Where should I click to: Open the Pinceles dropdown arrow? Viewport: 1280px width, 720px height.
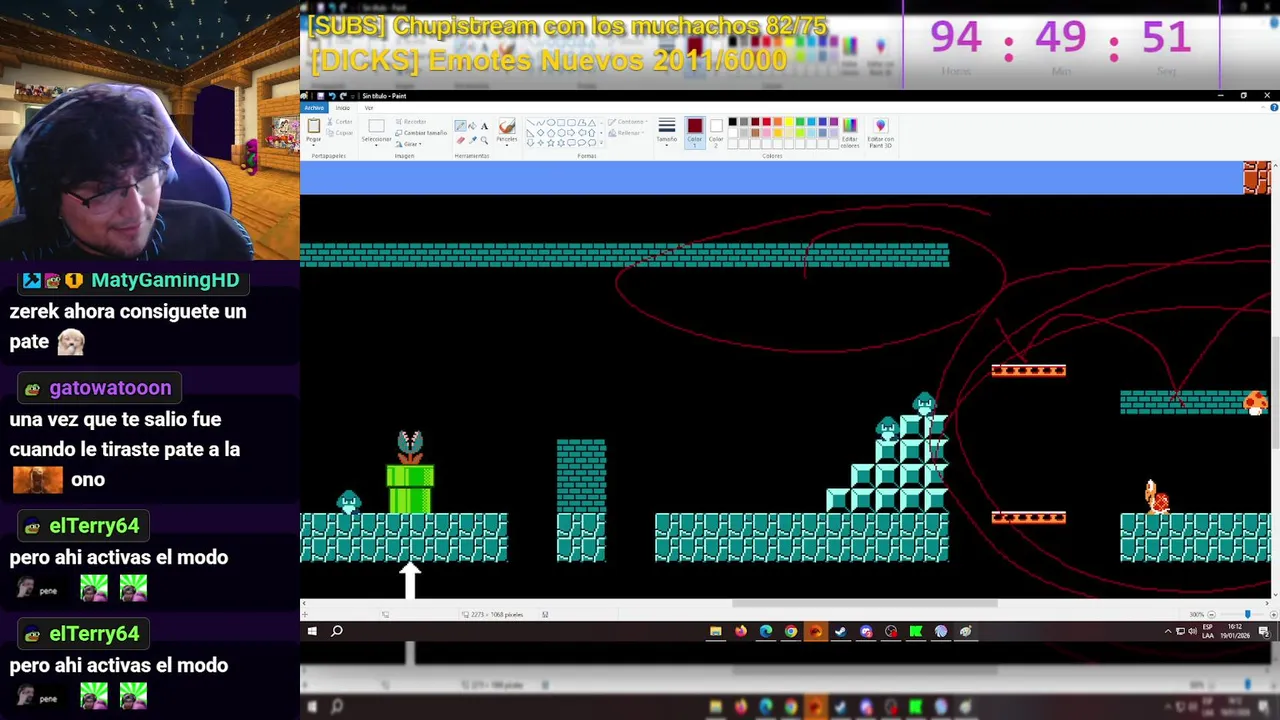[507, 145]
